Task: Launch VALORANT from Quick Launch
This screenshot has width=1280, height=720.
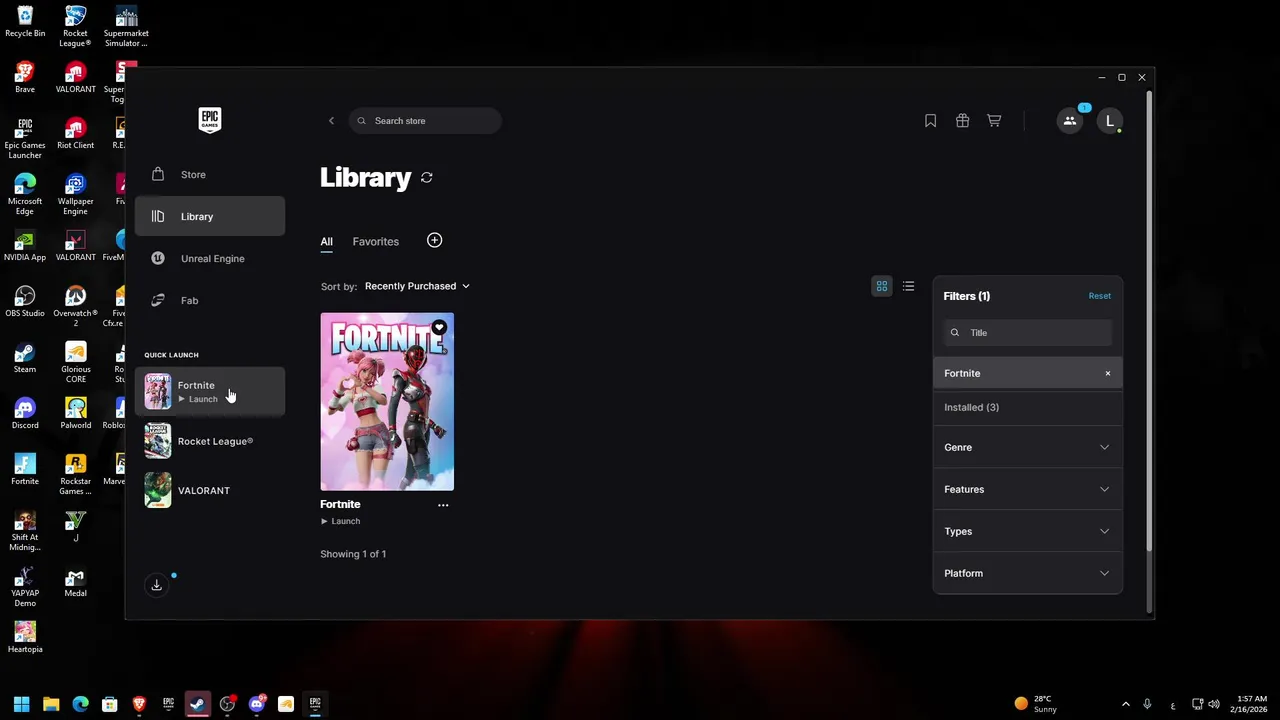Action: coord(210,490)
